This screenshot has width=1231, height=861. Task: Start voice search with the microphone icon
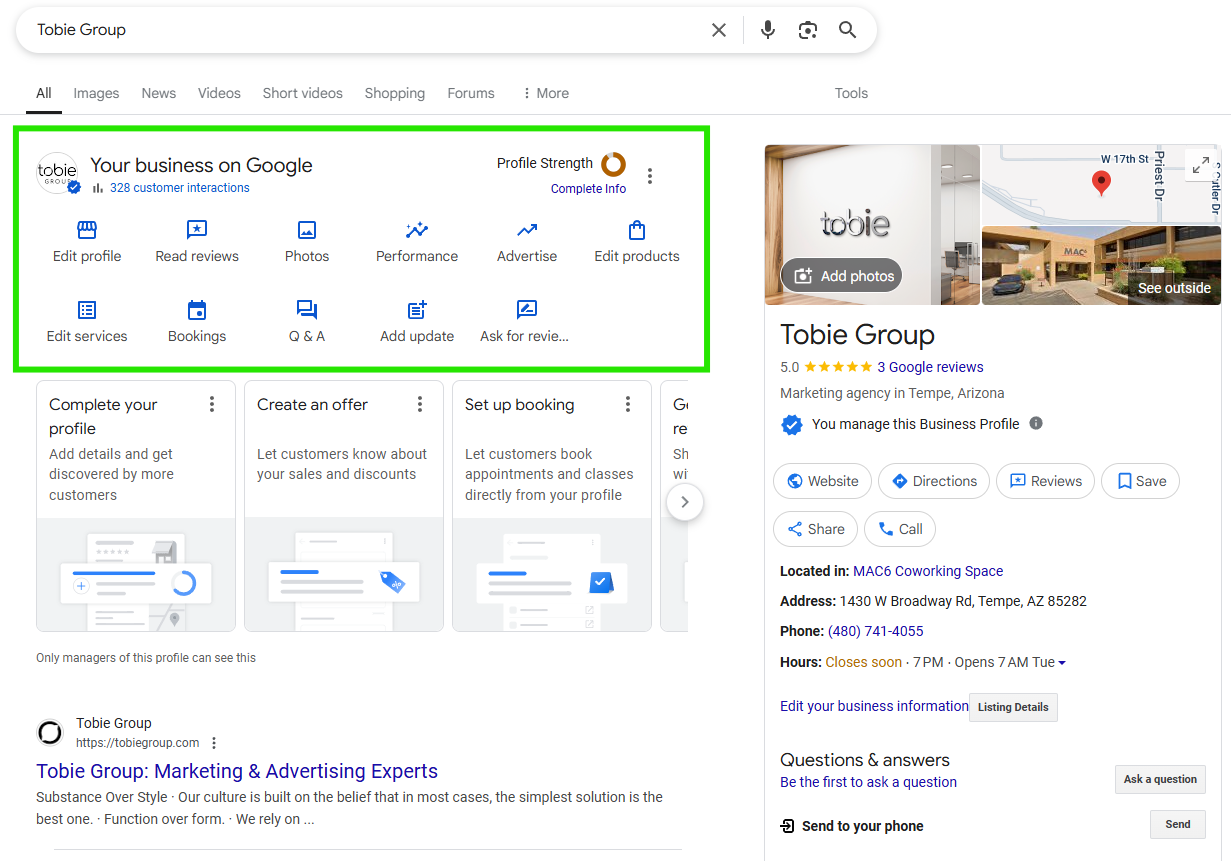pos(768,30)
